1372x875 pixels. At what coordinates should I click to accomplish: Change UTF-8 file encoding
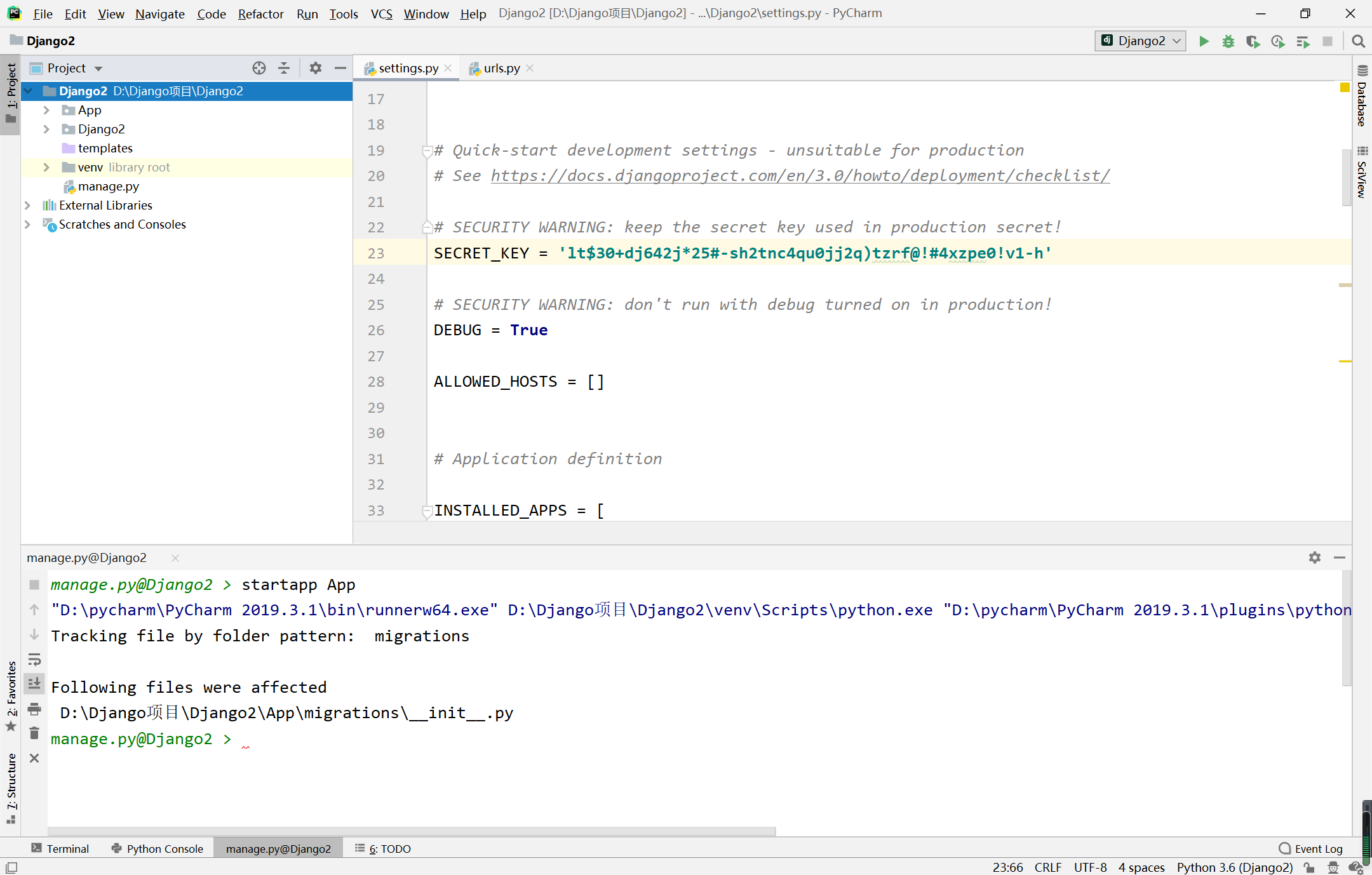coord(1090,867)
